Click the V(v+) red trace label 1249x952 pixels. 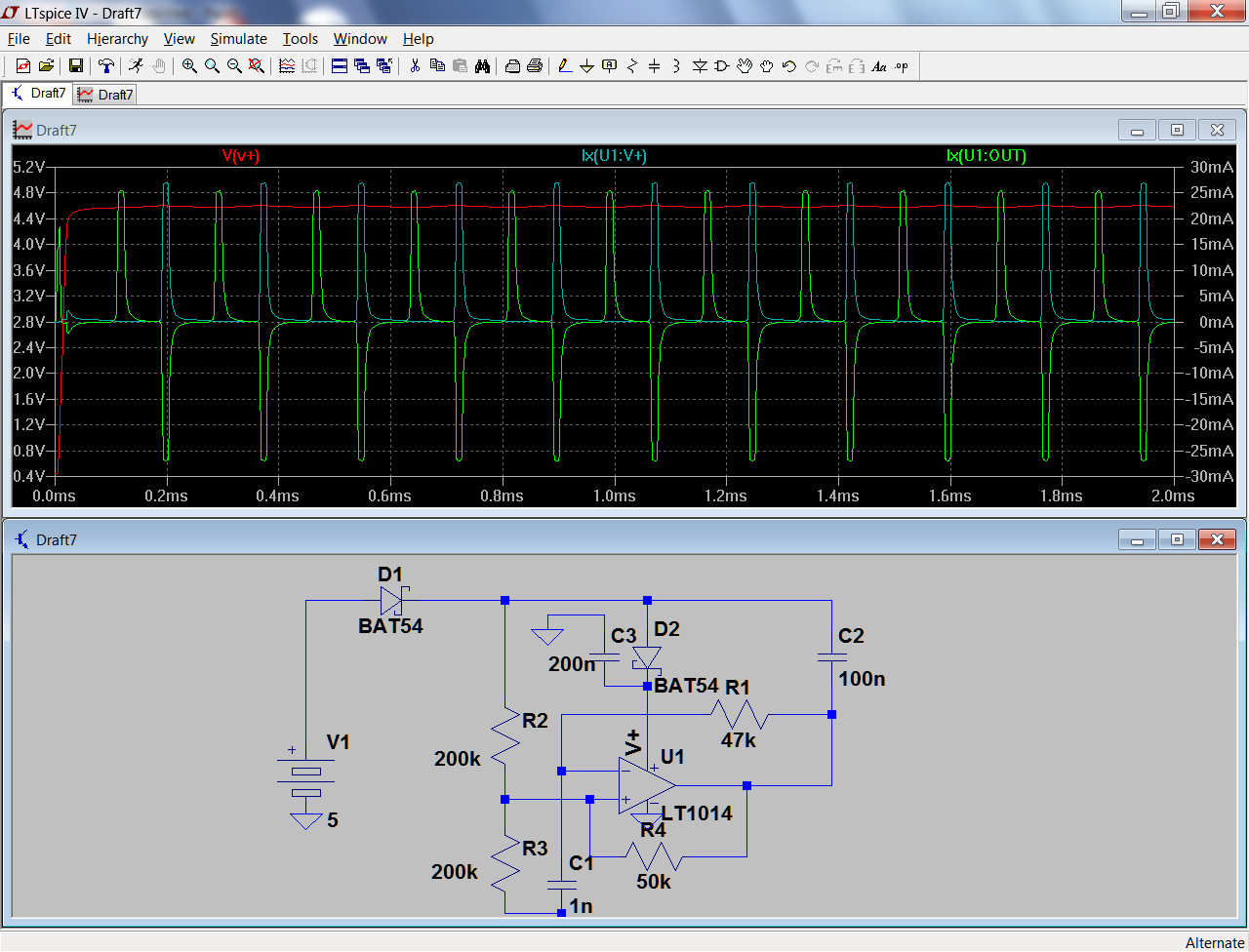241,155
